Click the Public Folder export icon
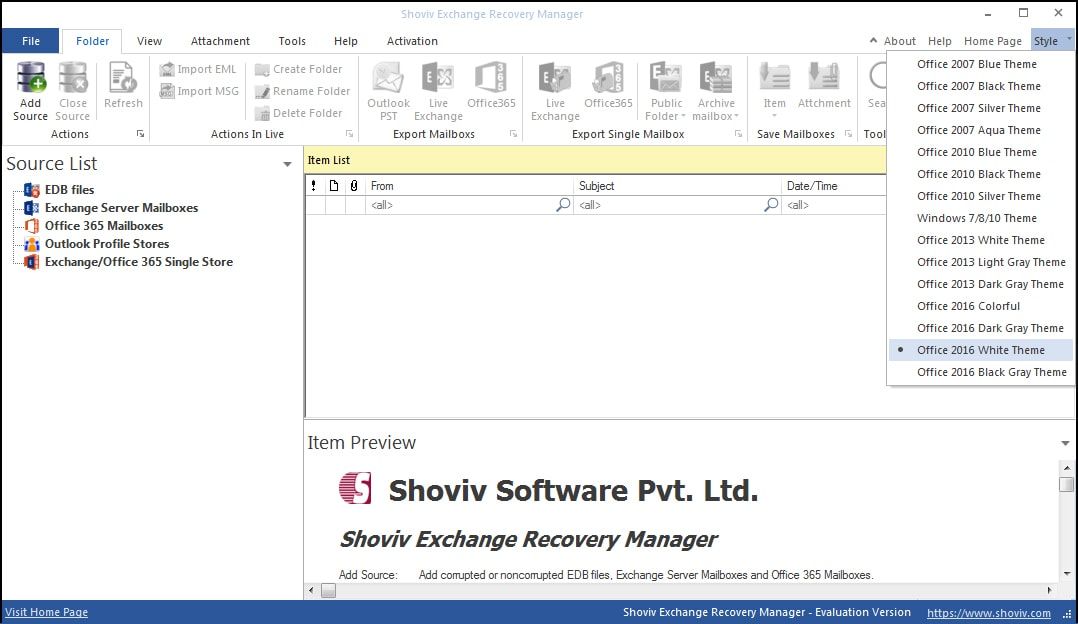The width and height of the screenshot is (1078, 624). pyautogui.click(x=666, y=78)
